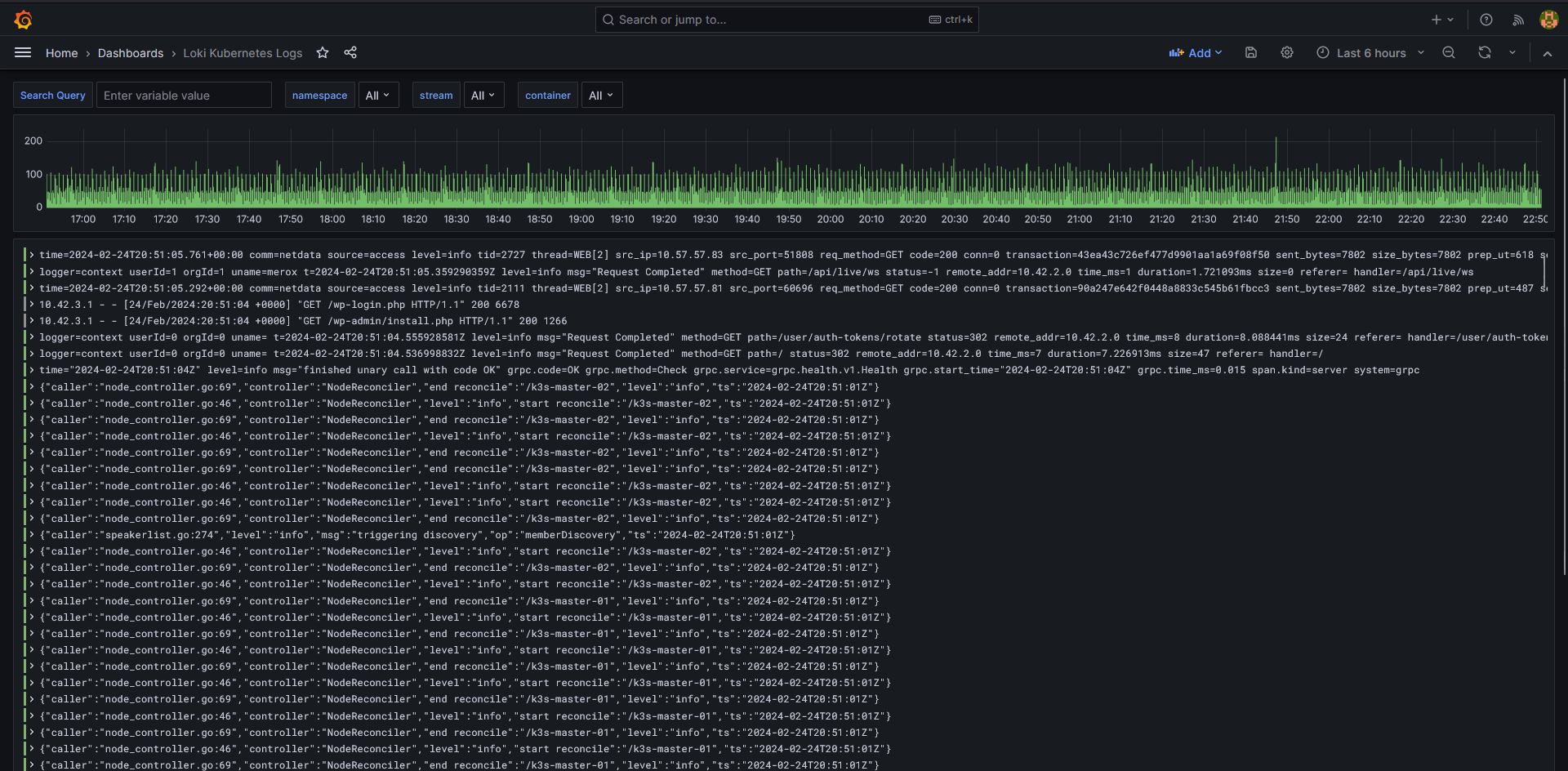Image resolution: width=1568 pixels, height=771 pixels.
Task: Open the Last 6 hours time picker
Action: click(1370, 52)
